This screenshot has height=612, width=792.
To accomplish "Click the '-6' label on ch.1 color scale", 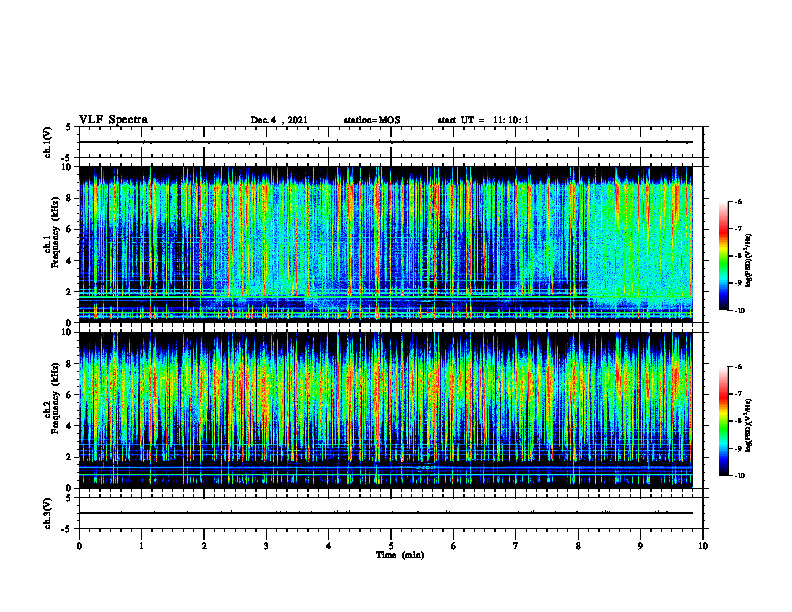I will pos(739,202).
